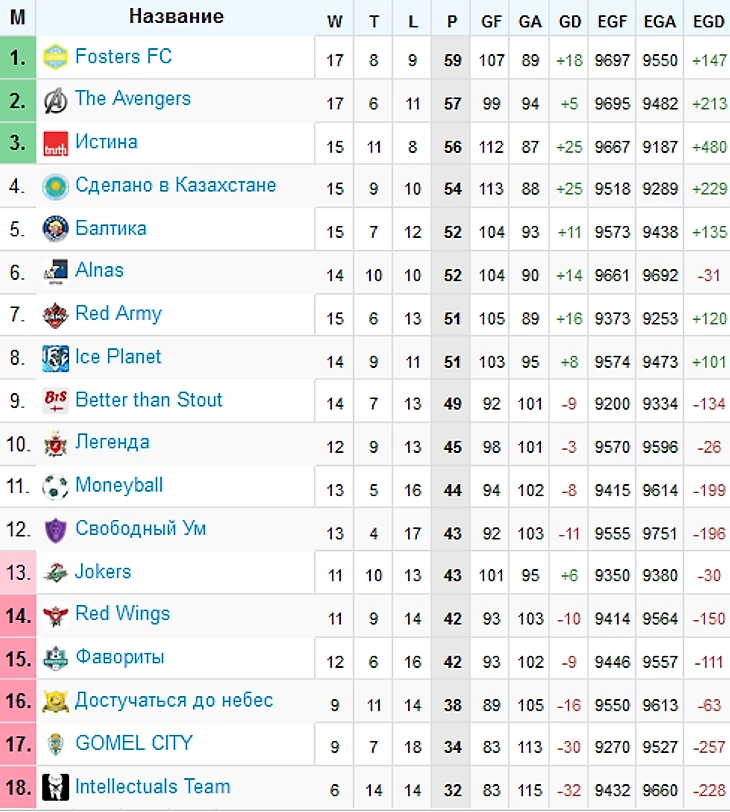Click the Fosters FC team logo
This screenshot has width=730, height=812.
(x=55, y=57)
